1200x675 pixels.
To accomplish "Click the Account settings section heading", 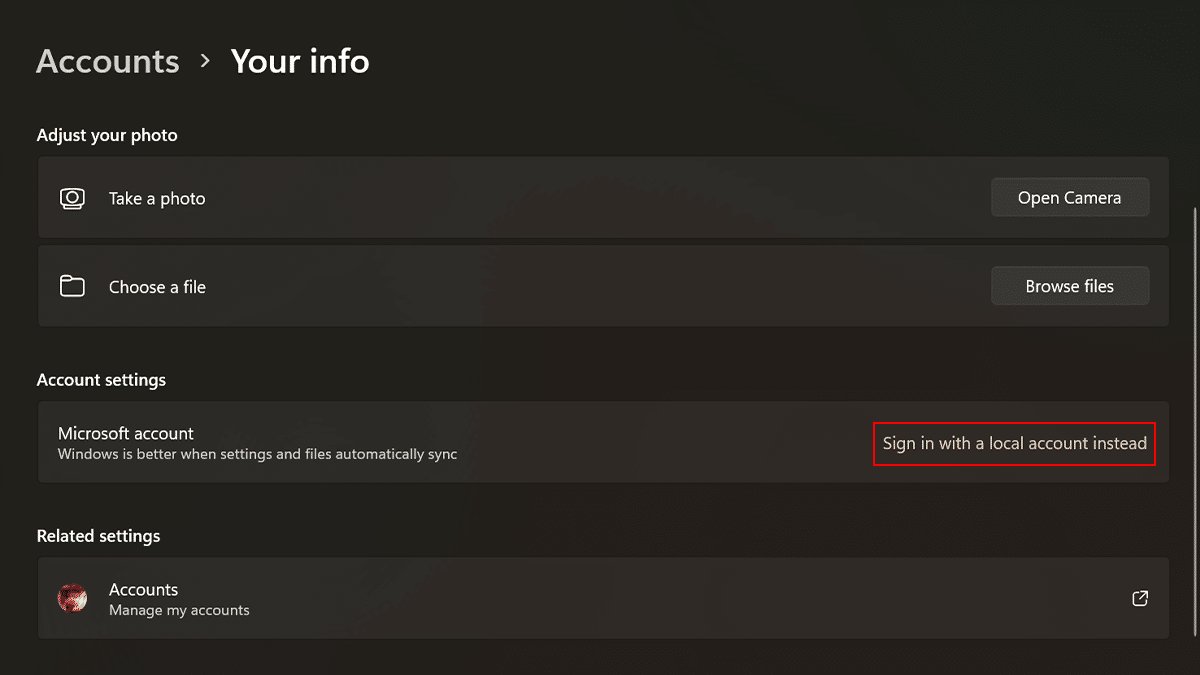I will (101, 380).
